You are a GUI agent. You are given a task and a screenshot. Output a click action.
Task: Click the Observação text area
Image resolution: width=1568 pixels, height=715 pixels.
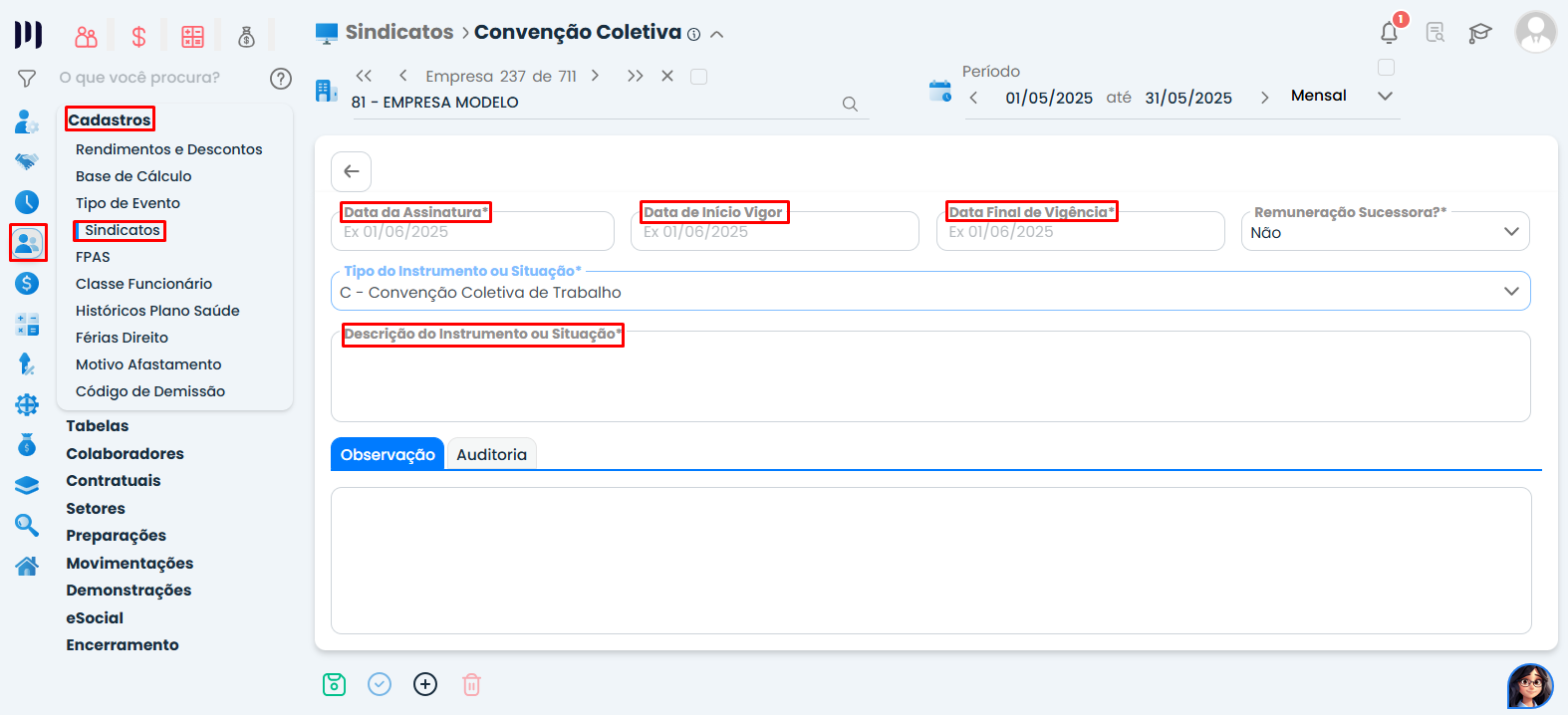coord(930,561)
